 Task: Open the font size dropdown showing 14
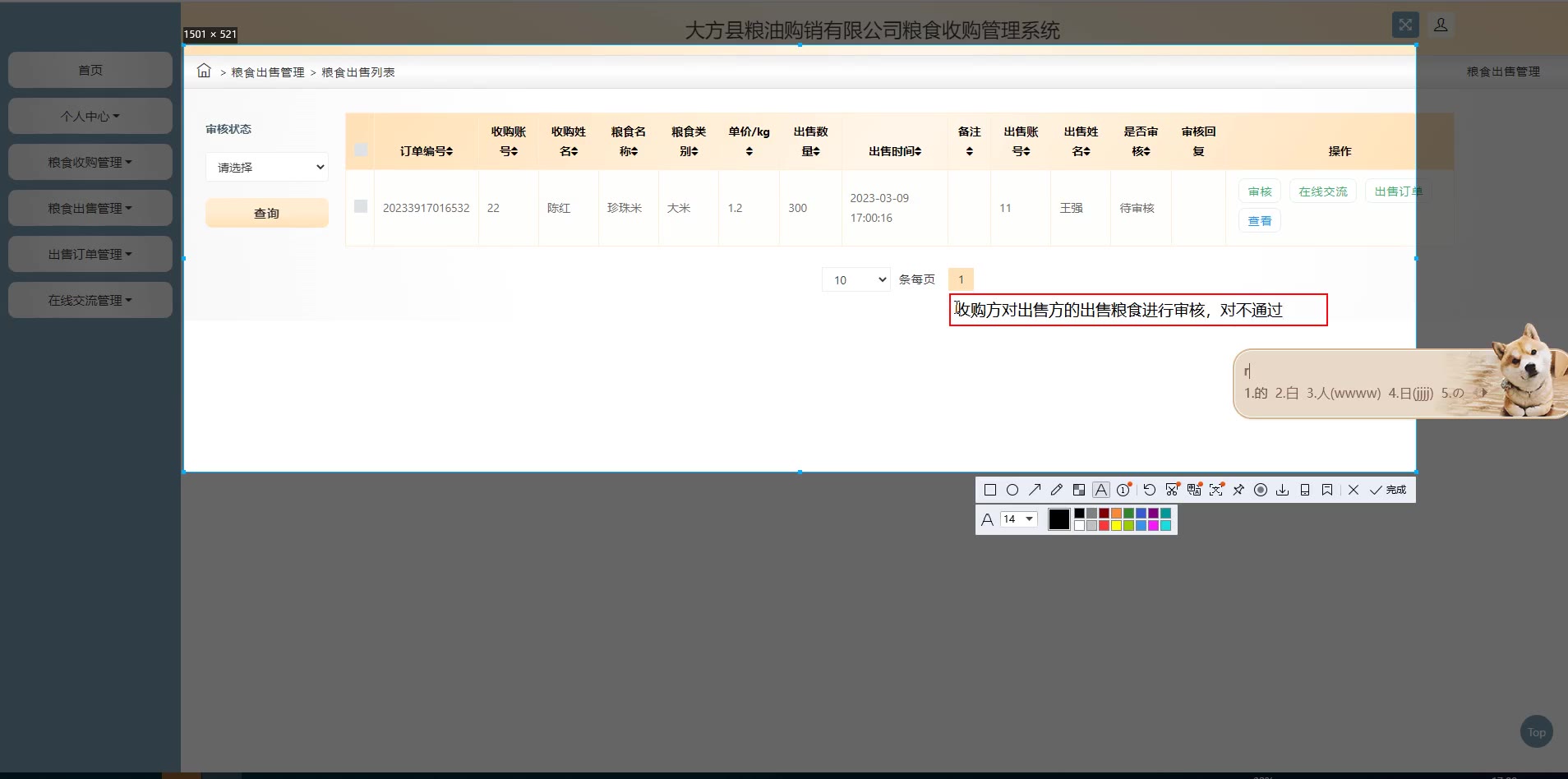pyautogui.click(x=1018, y=519)
